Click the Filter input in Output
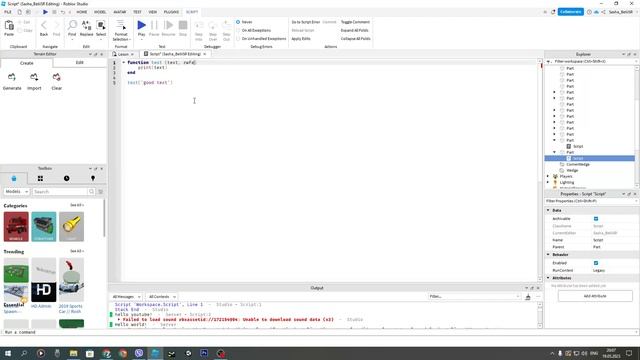The image size is (640, 360). [474, 297]
